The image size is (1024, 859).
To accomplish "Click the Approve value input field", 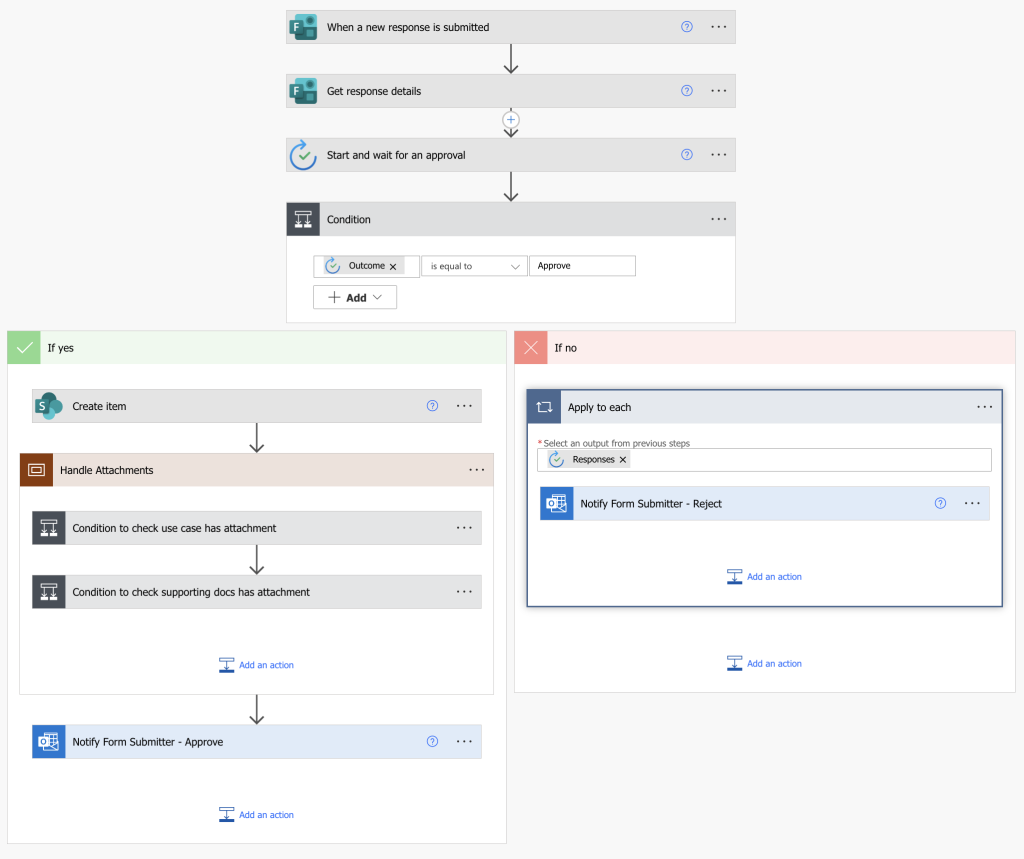I will click(x=582, y=265).
